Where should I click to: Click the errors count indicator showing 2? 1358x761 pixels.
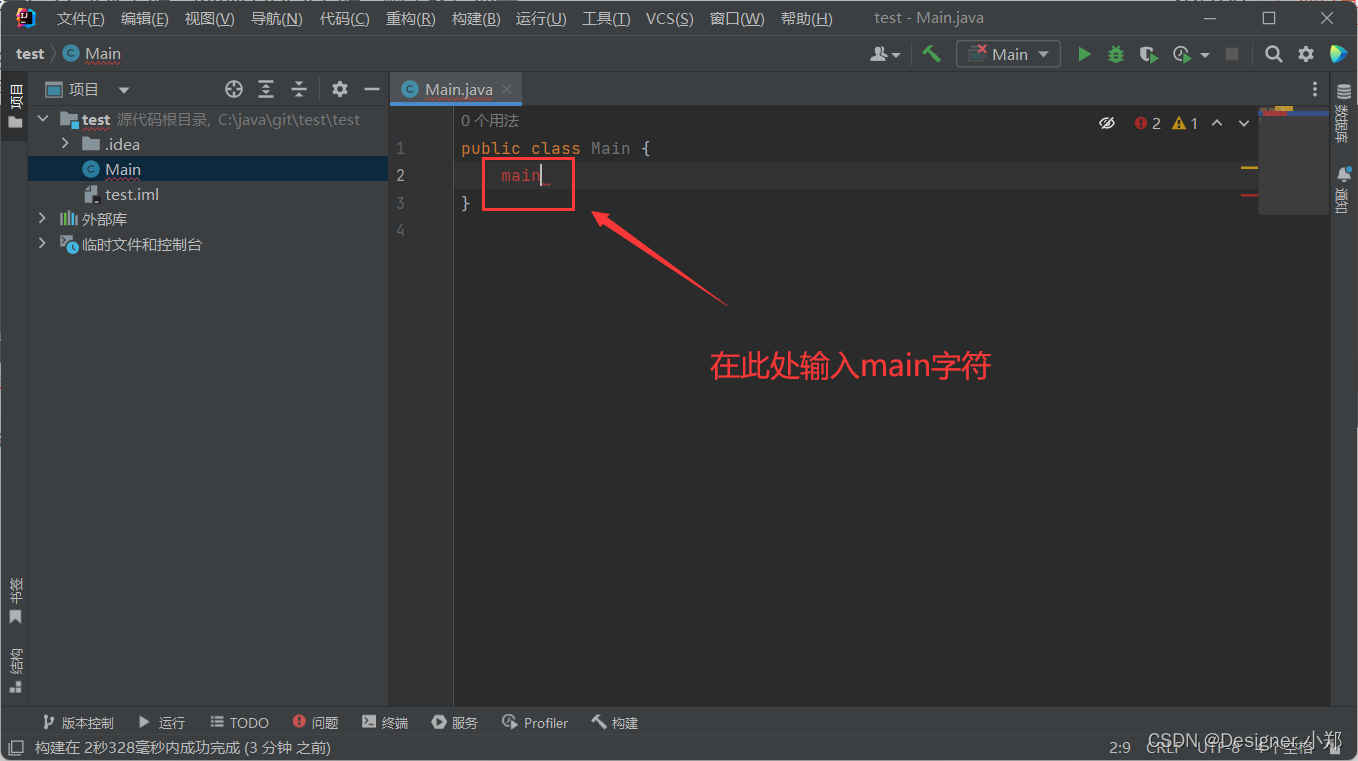tap(1147, 123)
